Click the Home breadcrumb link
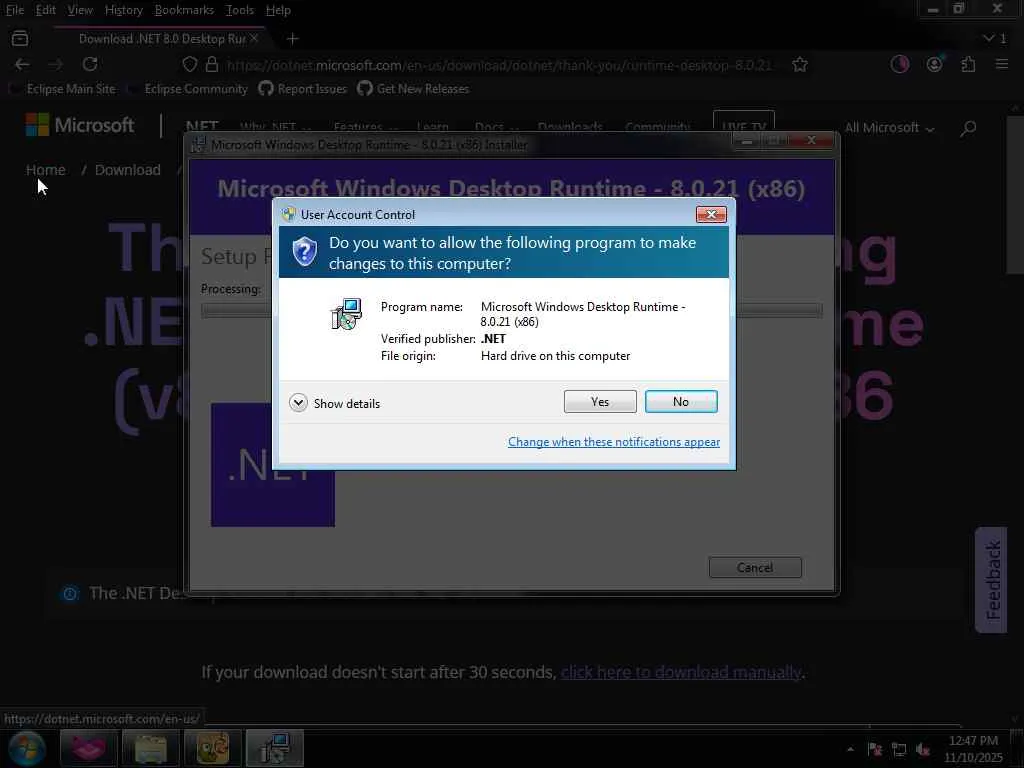Image resolution: width=1024 pixels, height=768 pixels. click(46, 170)
